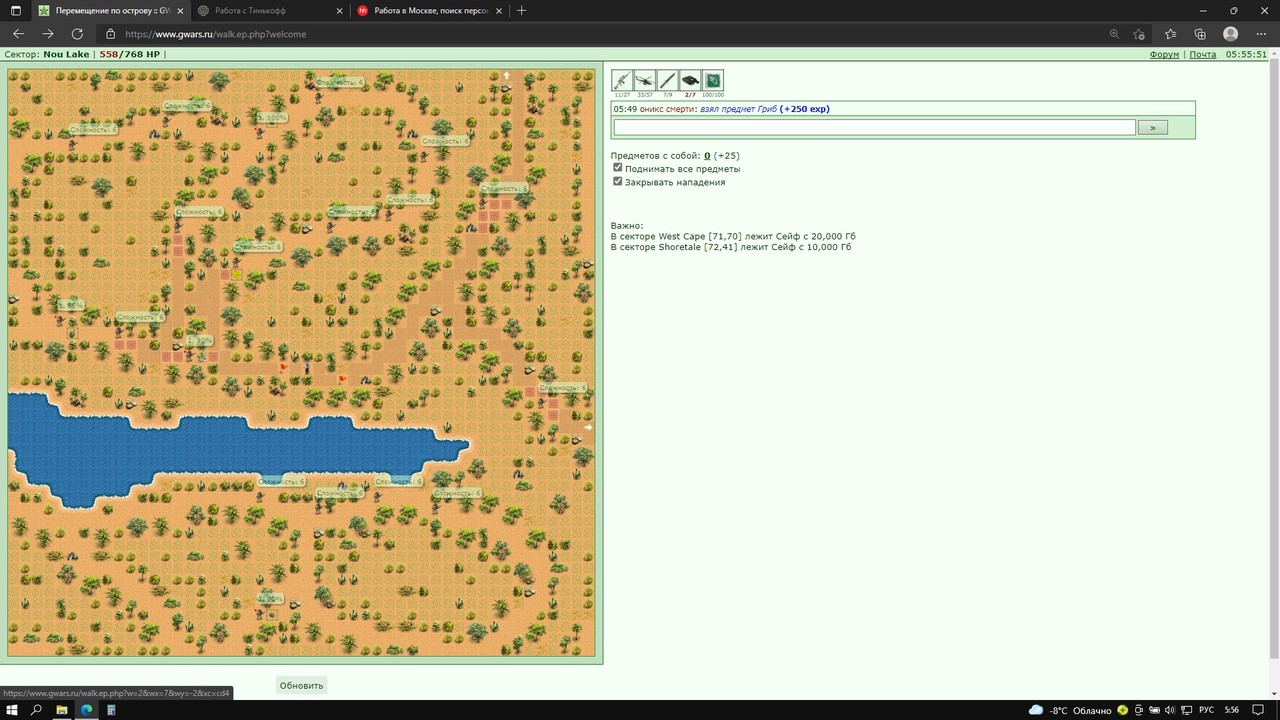Open the tab actions menu icon
The width and height of the screenshot is (1280, 720).
click(15, 10)
